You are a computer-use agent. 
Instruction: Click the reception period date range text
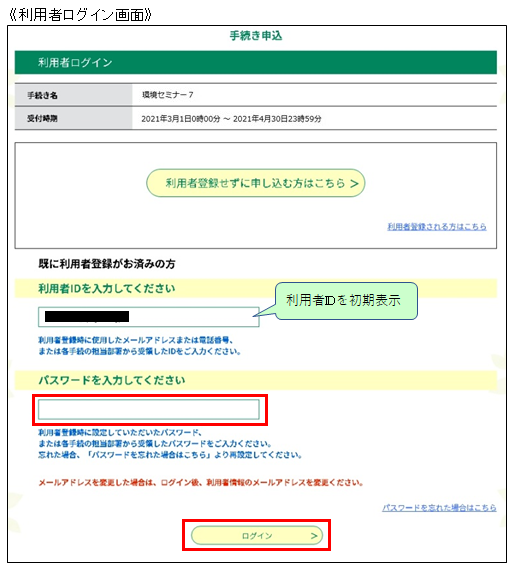pyautogui.click(x=231, y=119)
